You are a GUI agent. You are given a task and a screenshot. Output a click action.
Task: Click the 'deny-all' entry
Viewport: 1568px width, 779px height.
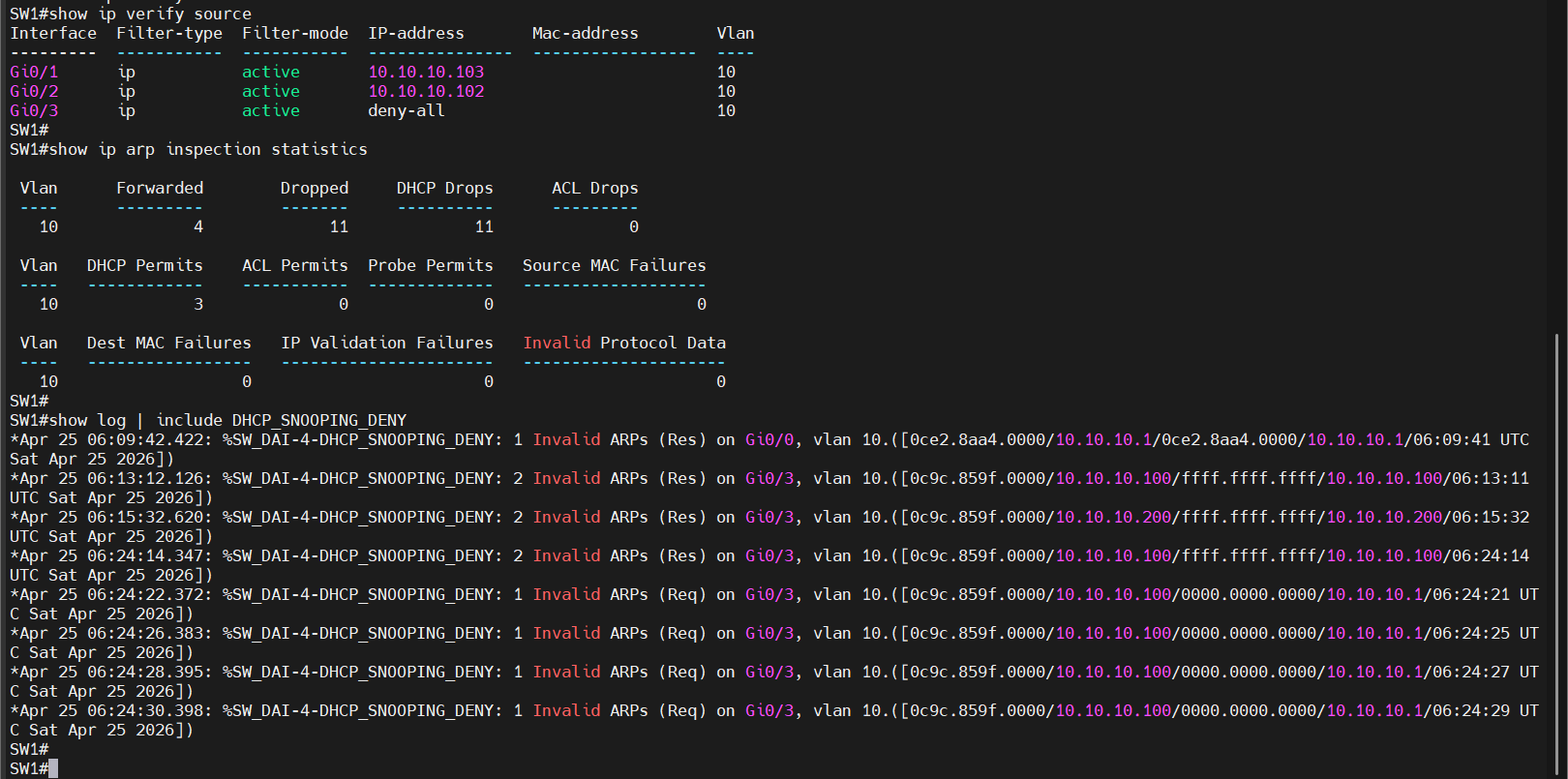[407, 110]
